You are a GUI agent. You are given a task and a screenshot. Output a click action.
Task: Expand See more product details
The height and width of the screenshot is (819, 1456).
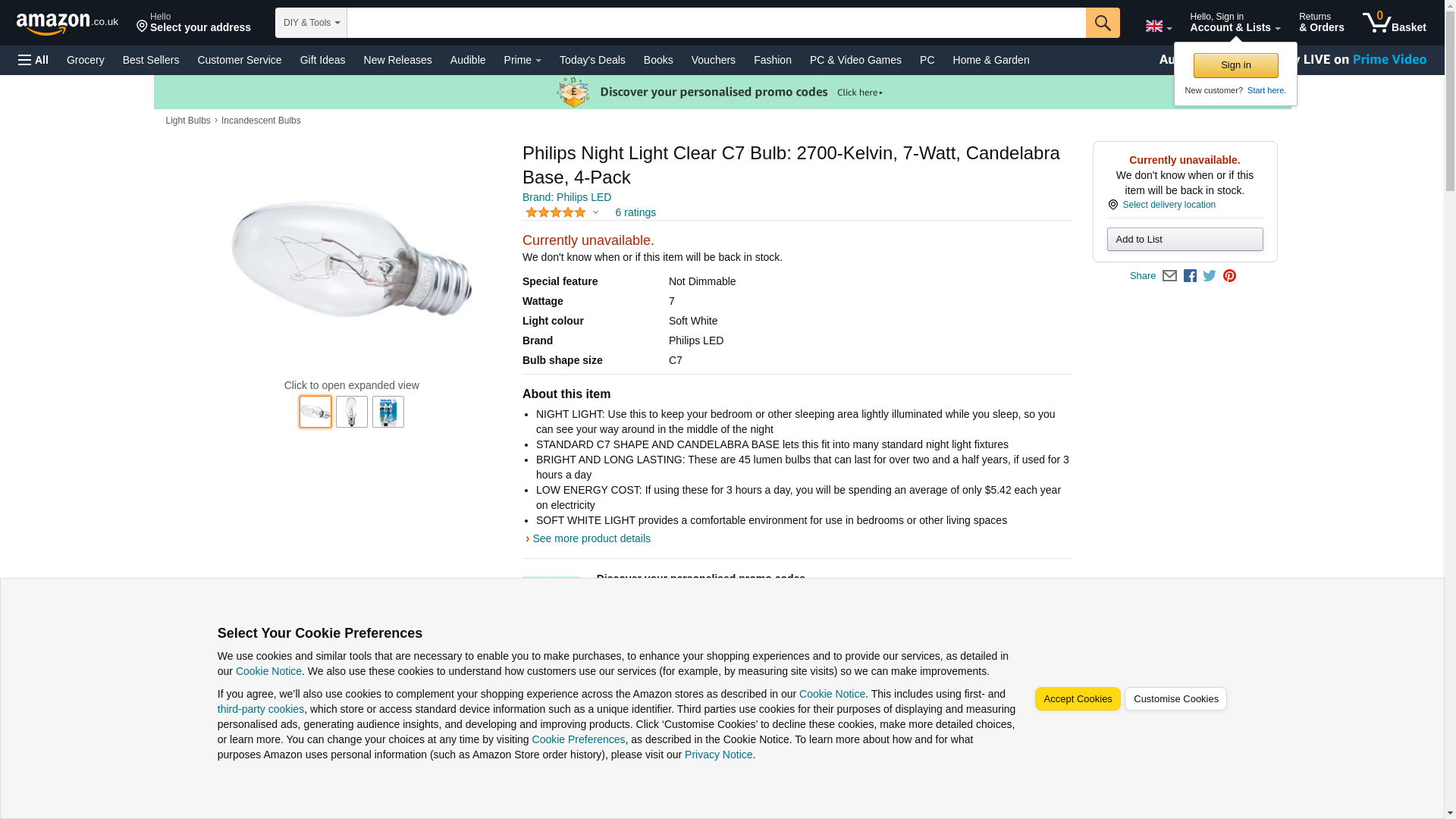[x=591, y=539]
